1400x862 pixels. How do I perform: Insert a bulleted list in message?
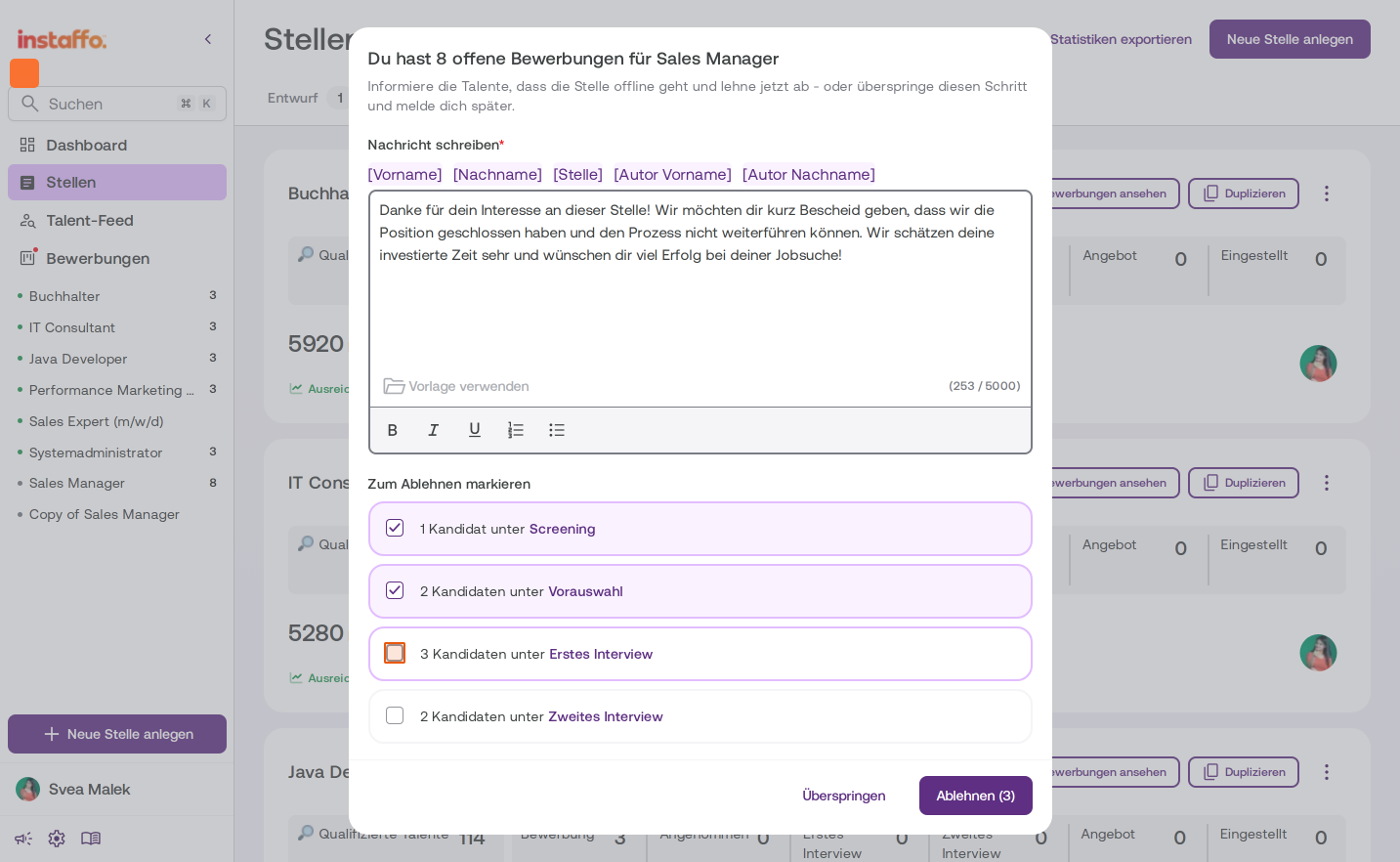click(x=557, y=430)
